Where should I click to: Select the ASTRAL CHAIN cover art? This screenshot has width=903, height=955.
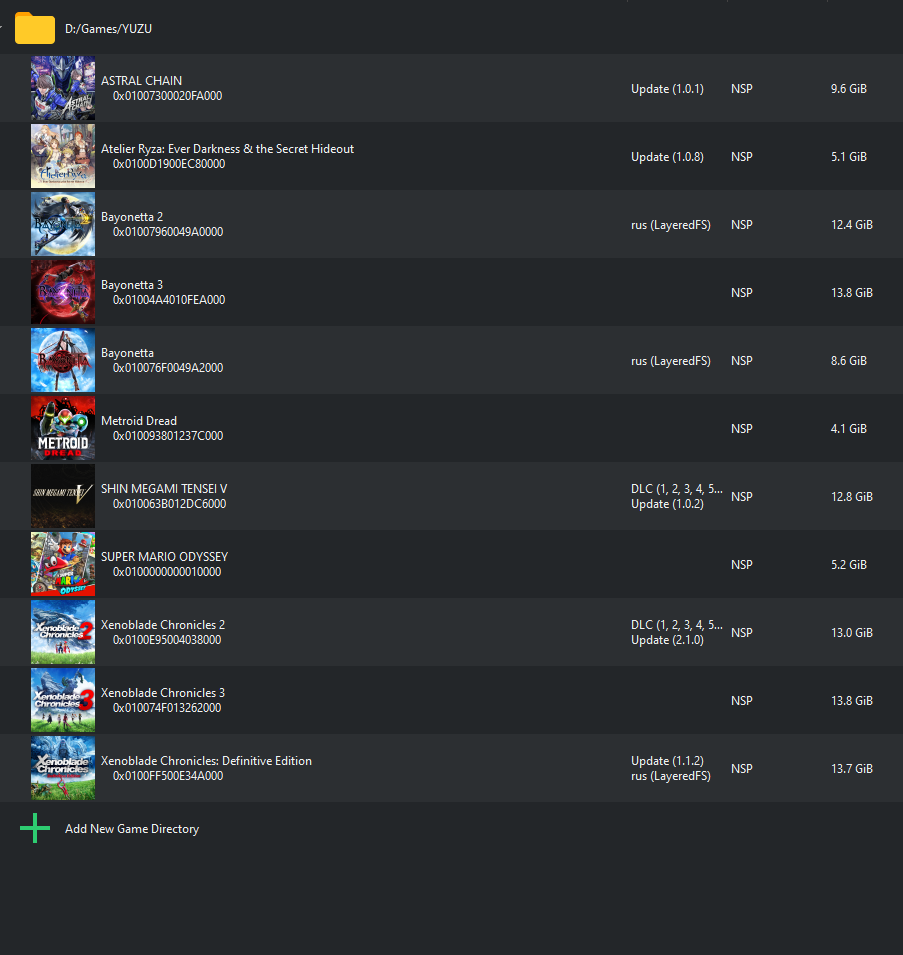pos(63,88)
